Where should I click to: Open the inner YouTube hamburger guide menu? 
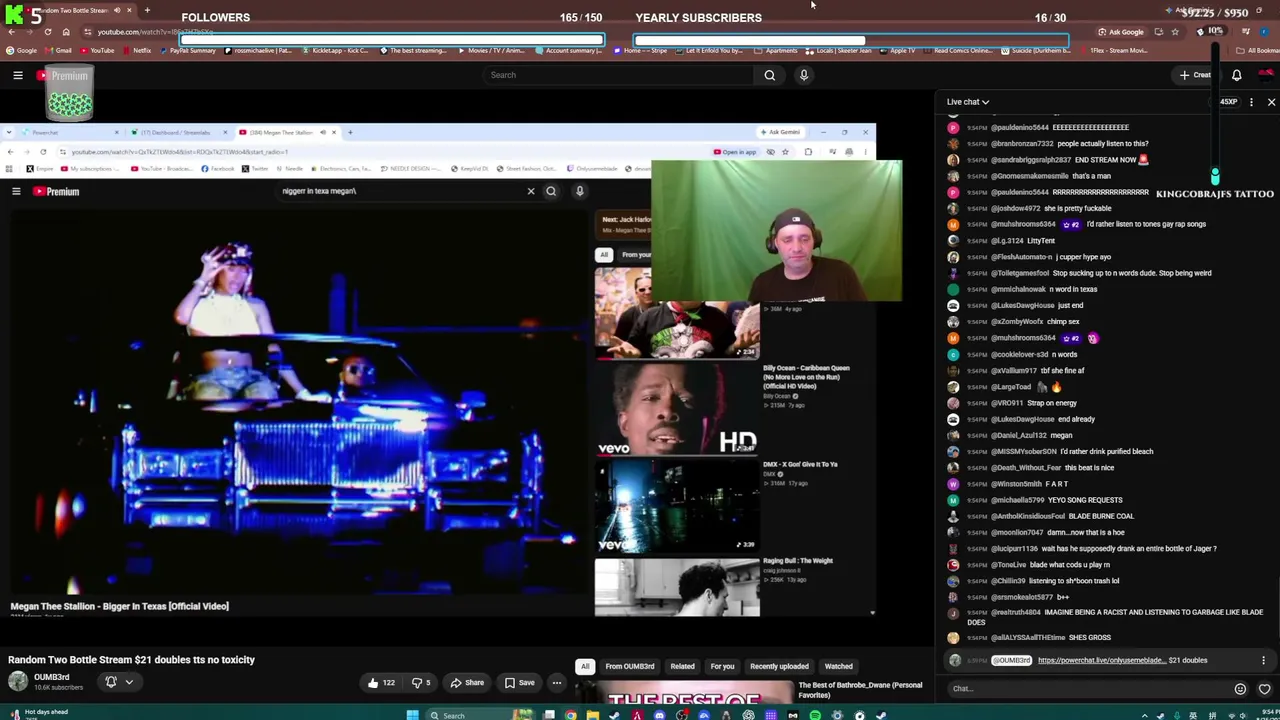coord(16,191)
